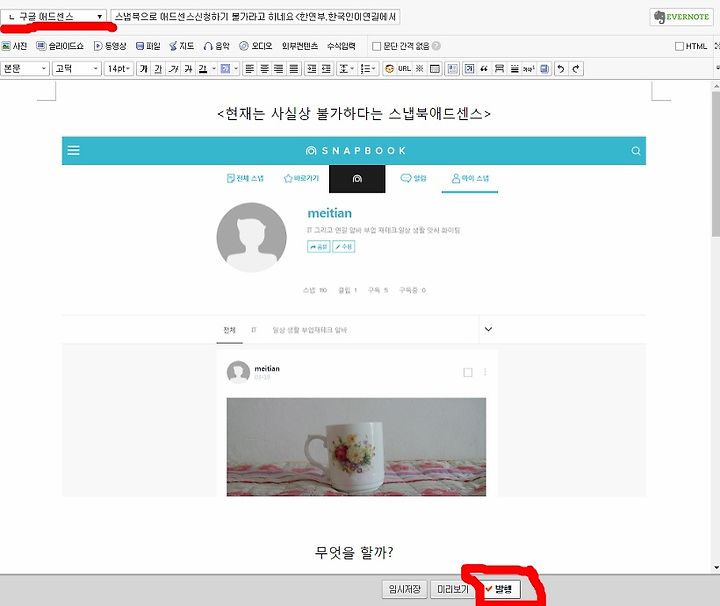Screen dimensions: 720x606
Task: Open 수식입력 formula input option
Action: point(341,46)
